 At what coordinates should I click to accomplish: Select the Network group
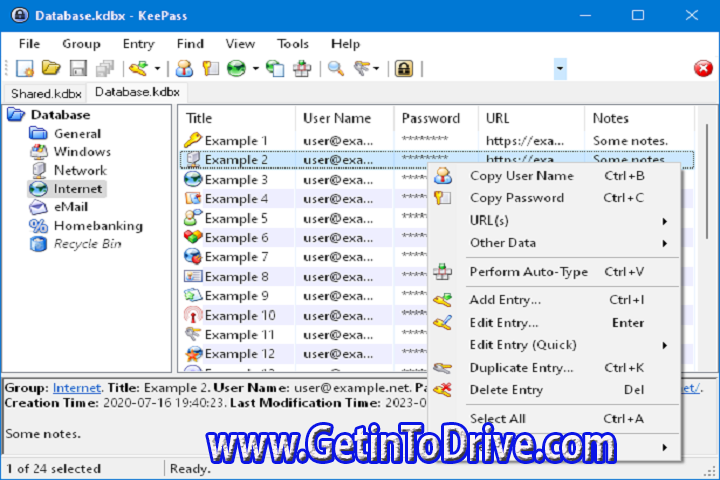(80, 170)
